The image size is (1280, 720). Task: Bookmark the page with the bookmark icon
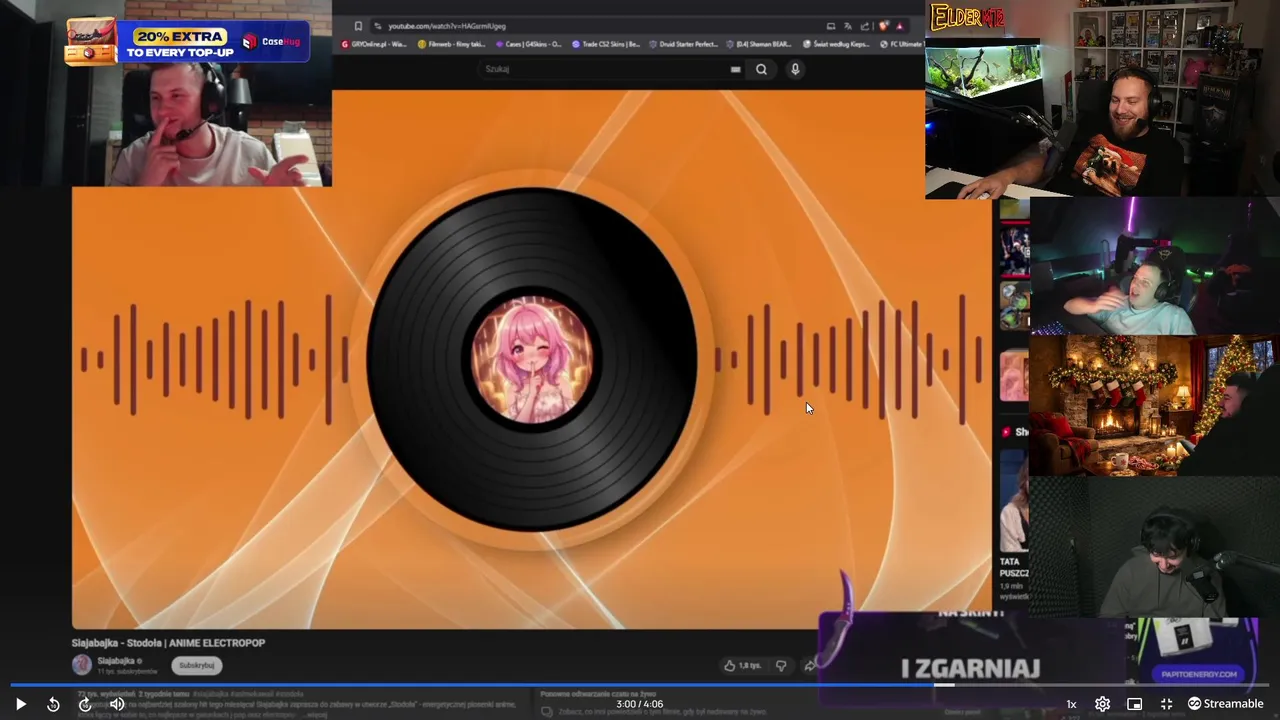[x=358, y=26]
